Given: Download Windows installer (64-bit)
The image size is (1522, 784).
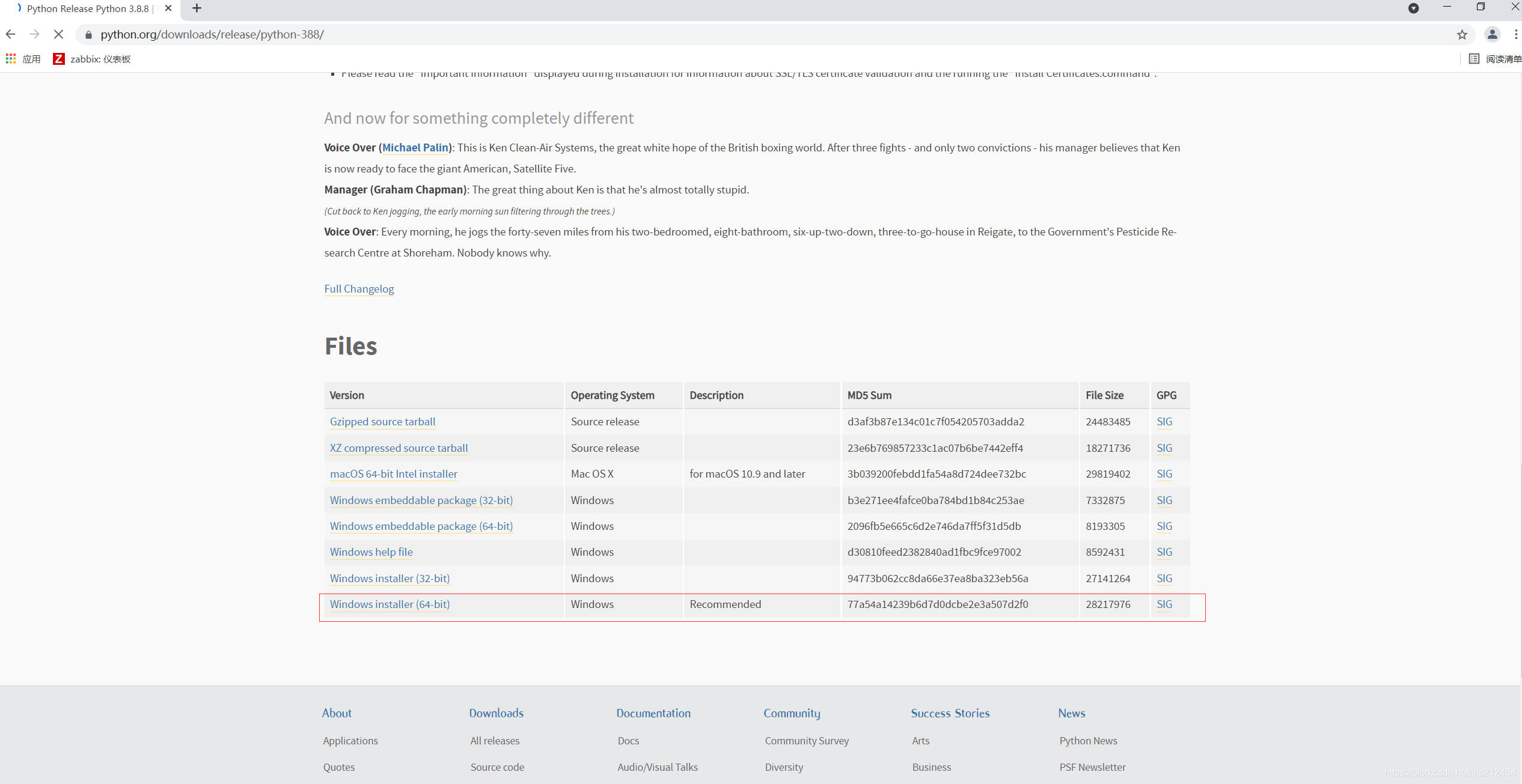Looking at the screenshot, I should (x=390, y=604).
